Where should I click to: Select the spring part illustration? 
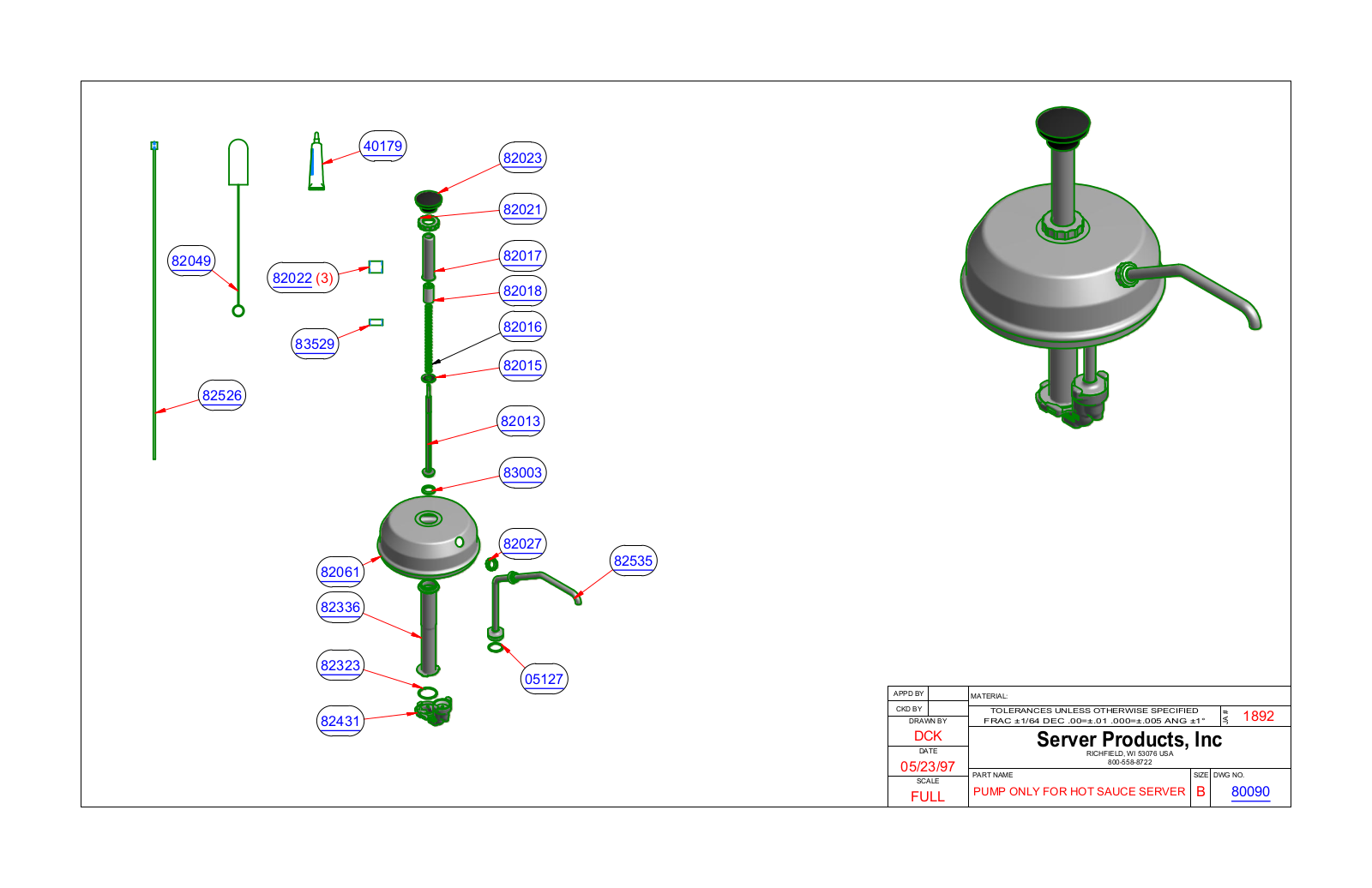pos(428,339)
